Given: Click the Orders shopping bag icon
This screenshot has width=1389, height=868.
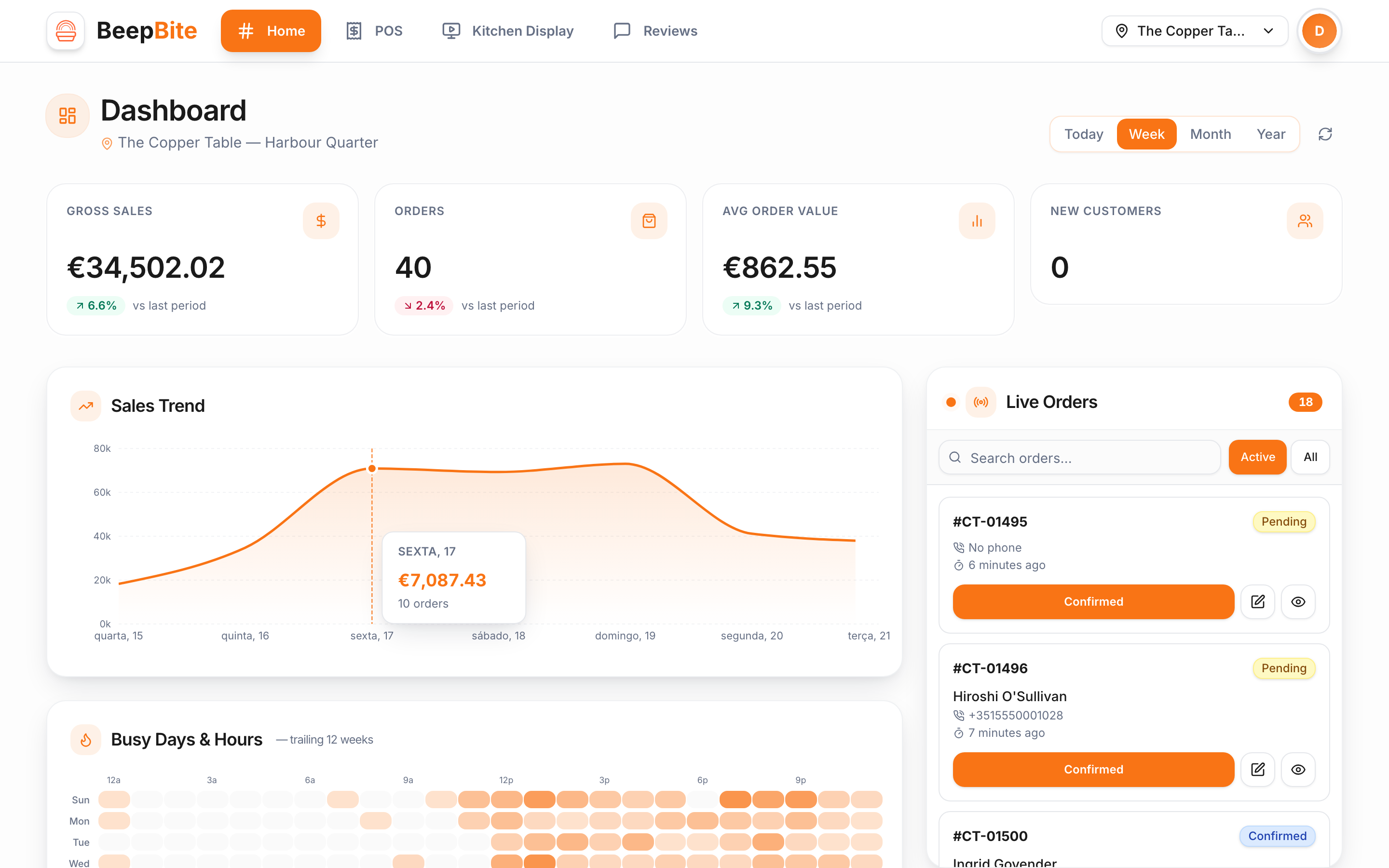Looking at the screenshot, I should pyautogui.click(x=649, y=221).
